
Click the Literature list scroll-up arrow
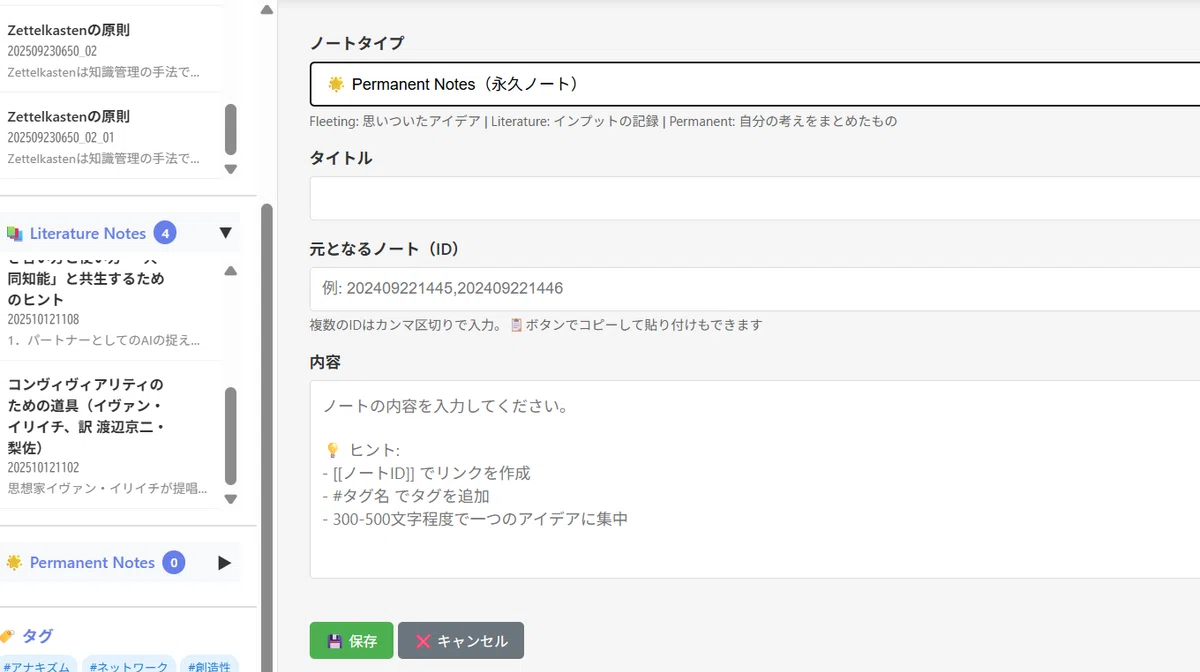[x=231, y=271]
